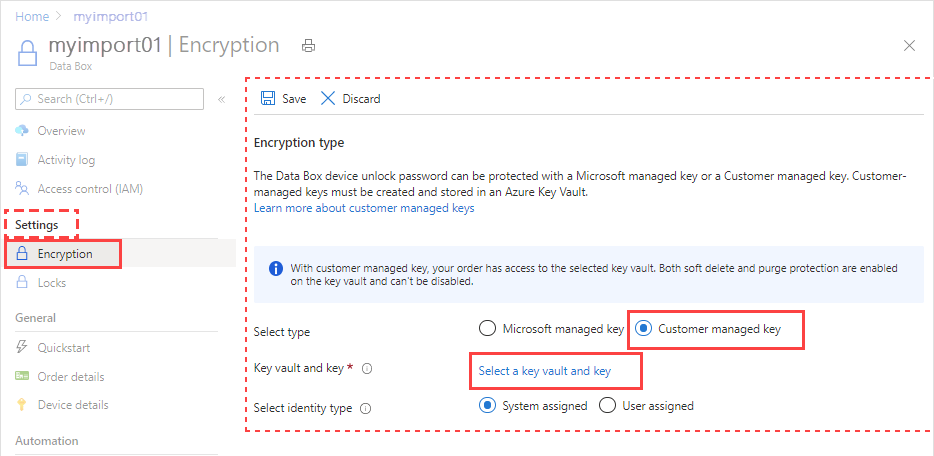Click the Discard X icon
Image resolution: width=934 pixels, height=456 pixels.
tap(328, 98)
